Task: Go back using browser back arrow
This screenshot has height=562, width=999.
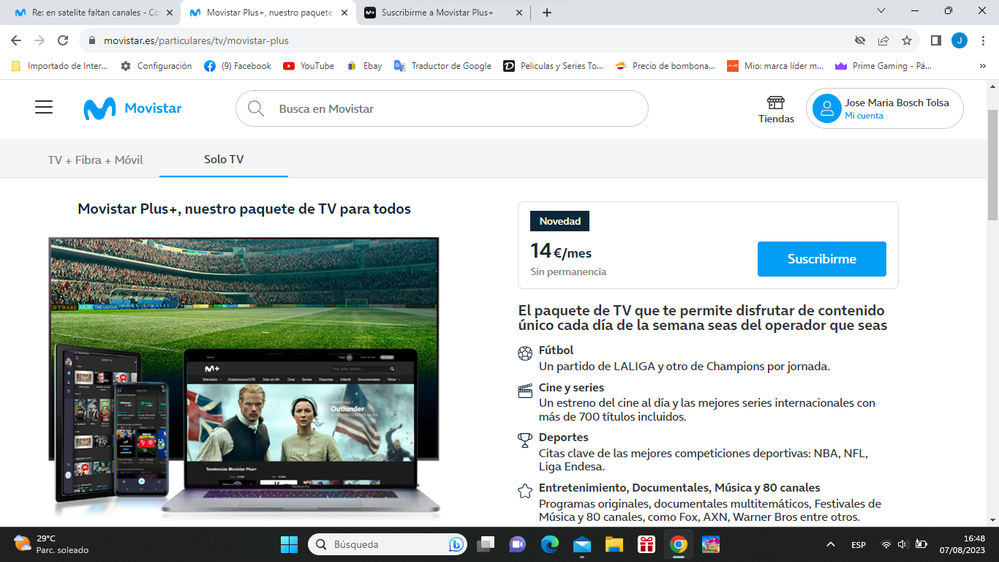Action: [16, 40]
